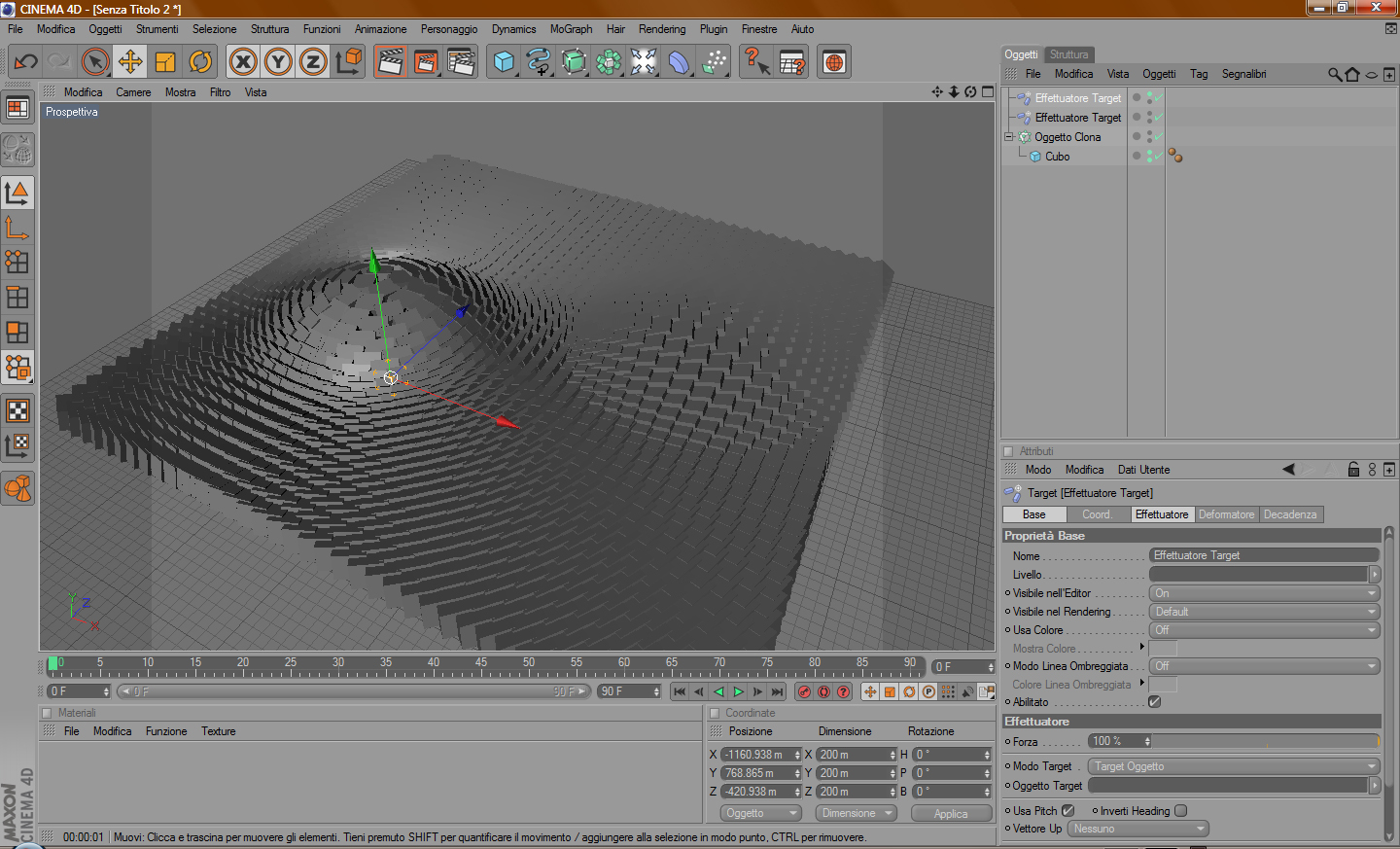Viewport: 1400px width, 849px height.
Task: Click the Undo arrow icon
Action: (25, 62)
